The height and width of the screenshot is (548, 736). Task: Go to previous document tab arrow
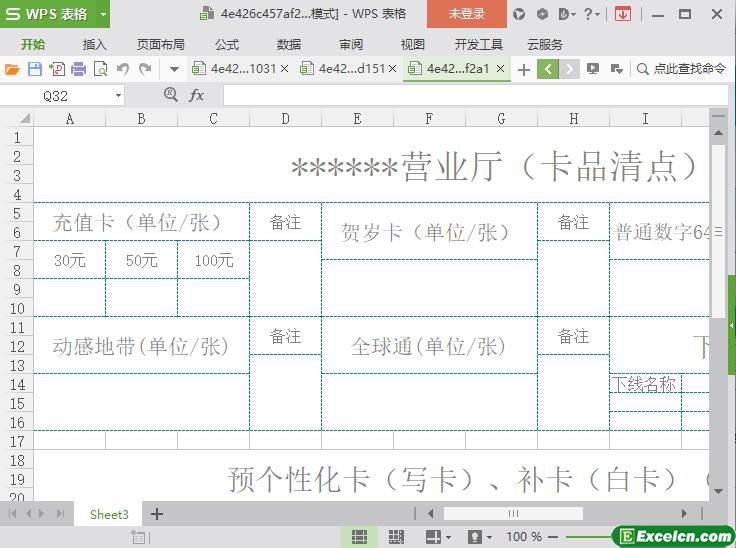click(x=547, y=69)
